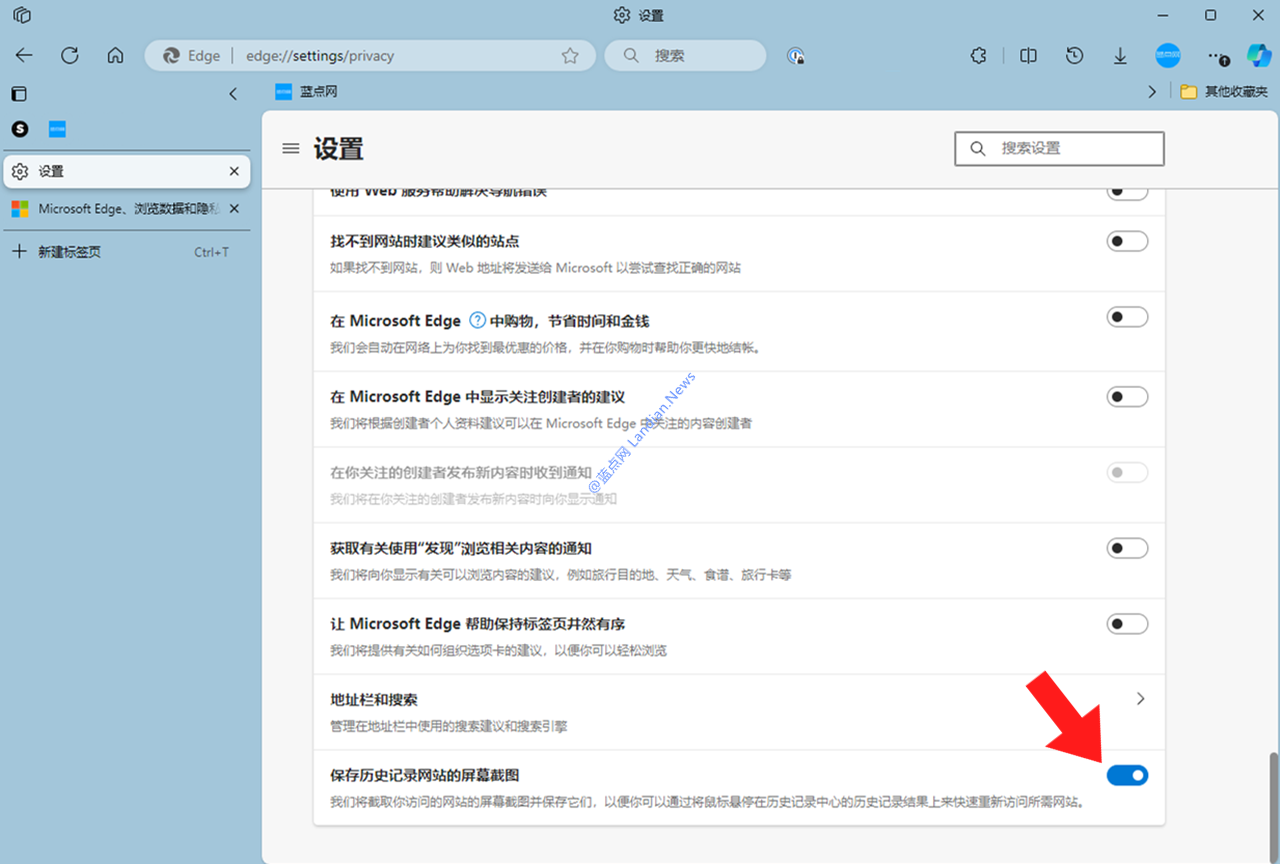Favorite this page with the star icon

[570, 56]
